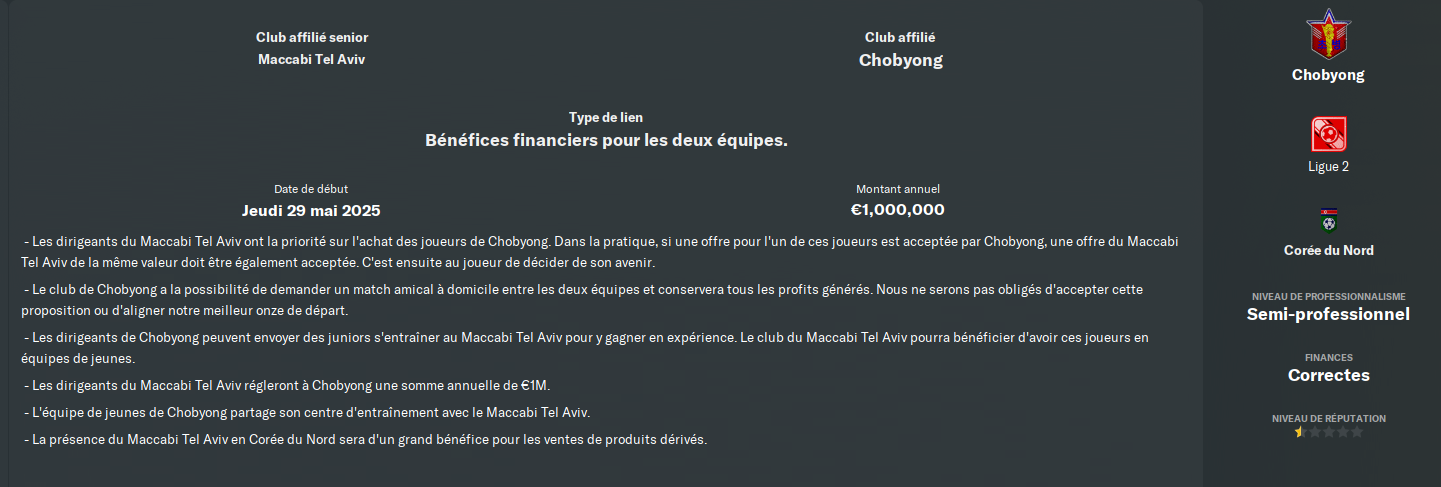Open Chobyong name under the club badge

(1328, 75)
